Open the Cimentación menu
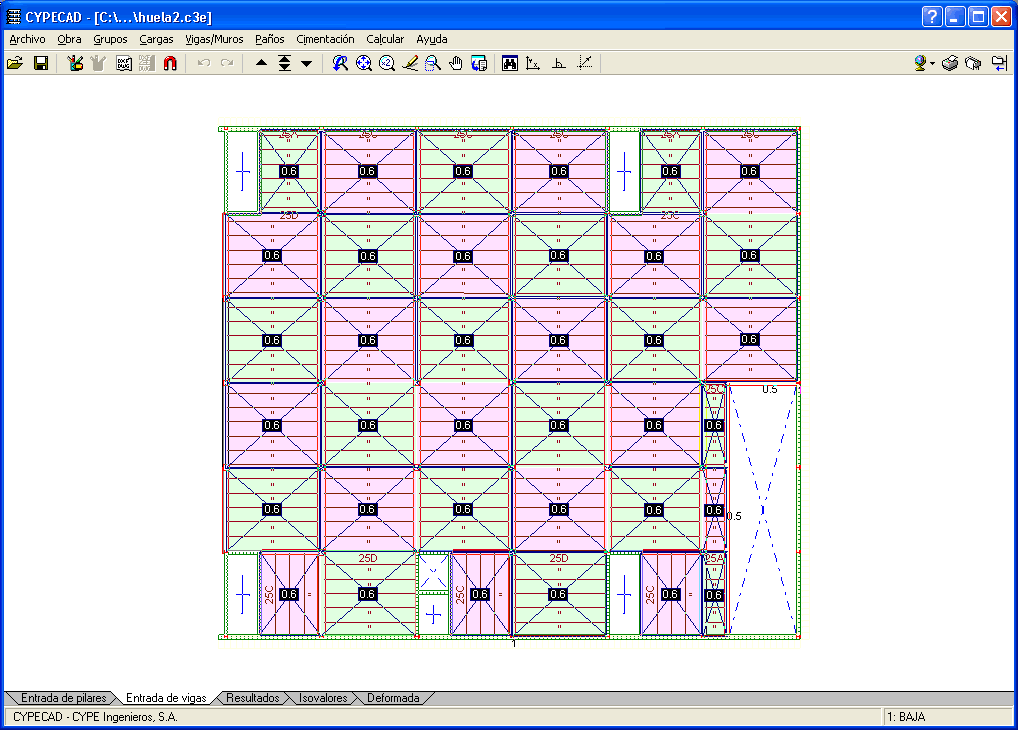Image resolution: width=1018 pixels, height=730 pixels. [325, 39]
